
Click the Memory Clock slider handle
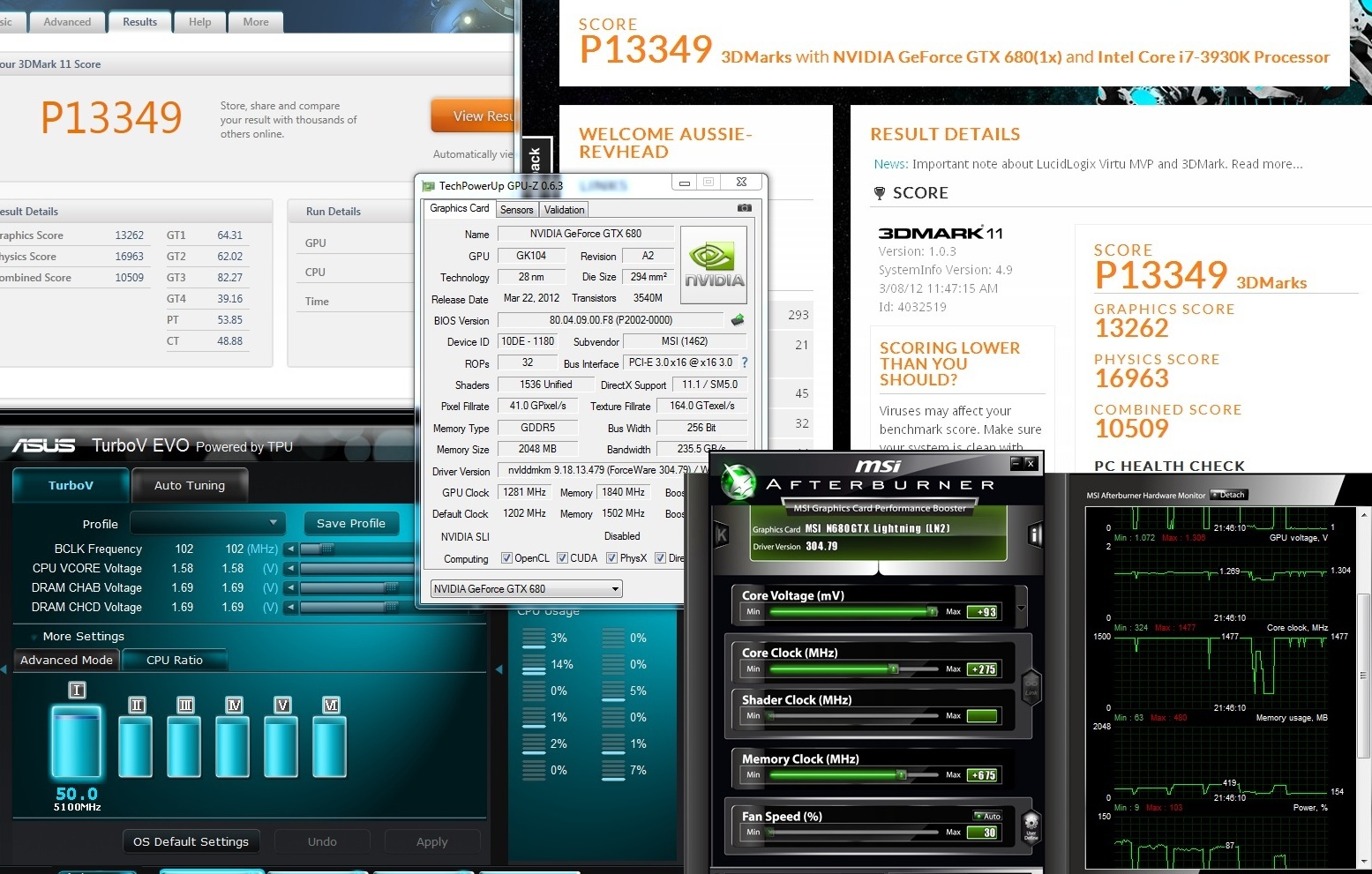tap(901, 775)
